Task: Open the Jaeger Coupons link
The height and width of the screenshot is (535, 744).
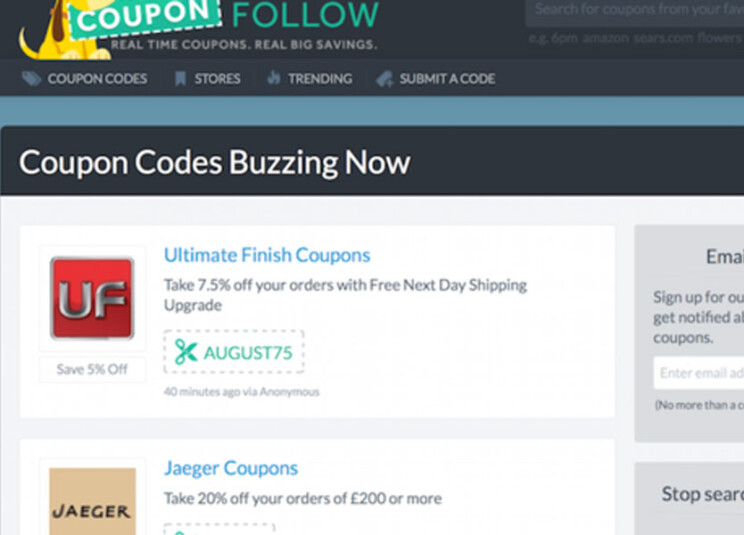Action: tap(231, 469)
